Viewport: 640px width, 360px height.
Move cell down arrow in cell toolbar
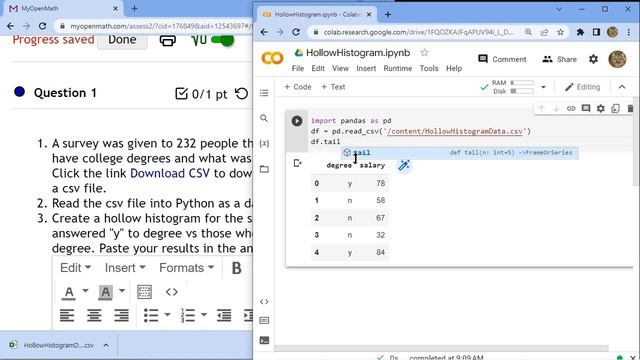pyautogui.click(x=556, y=108)
